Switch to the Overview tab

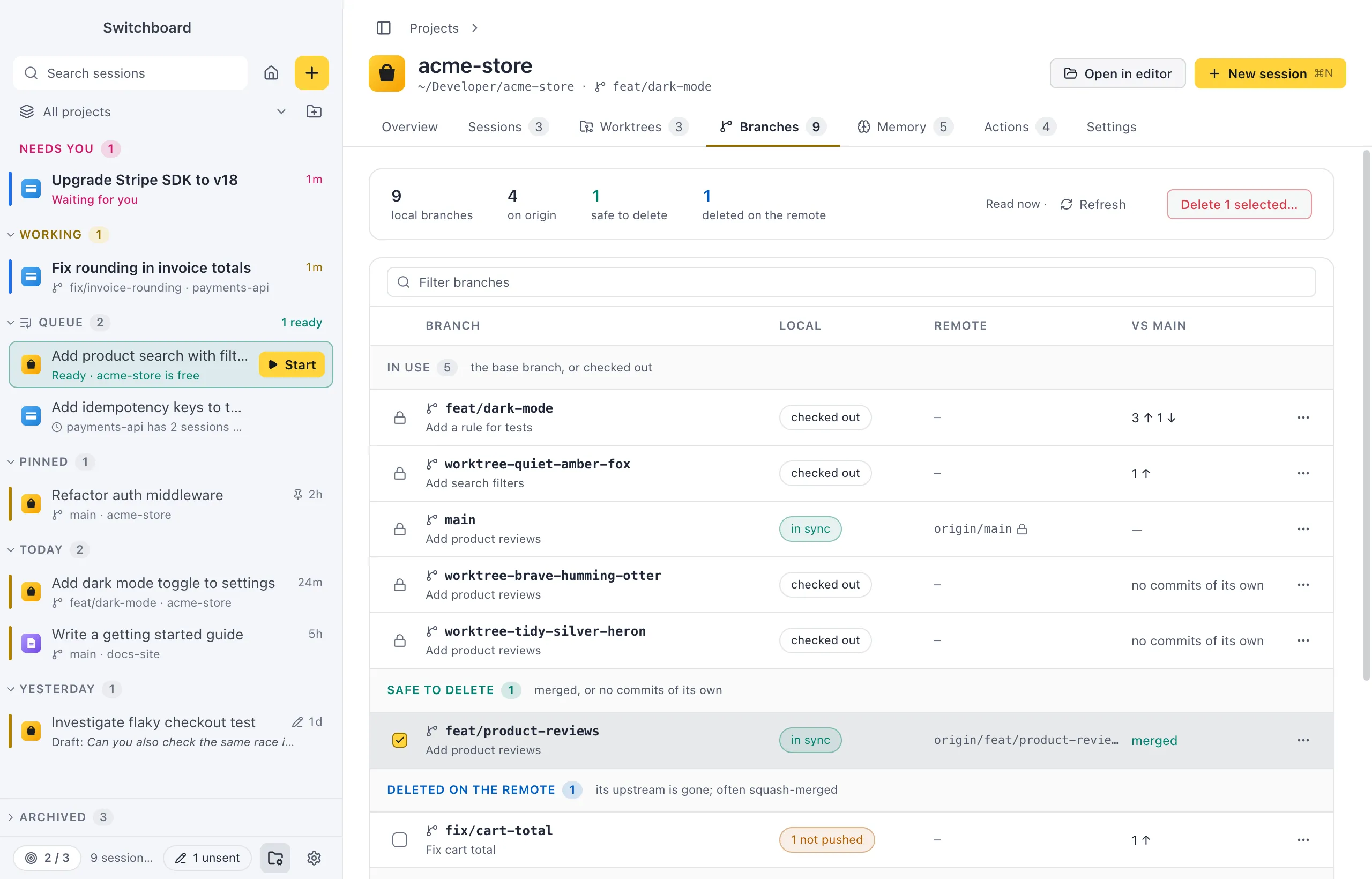point(410,126)
